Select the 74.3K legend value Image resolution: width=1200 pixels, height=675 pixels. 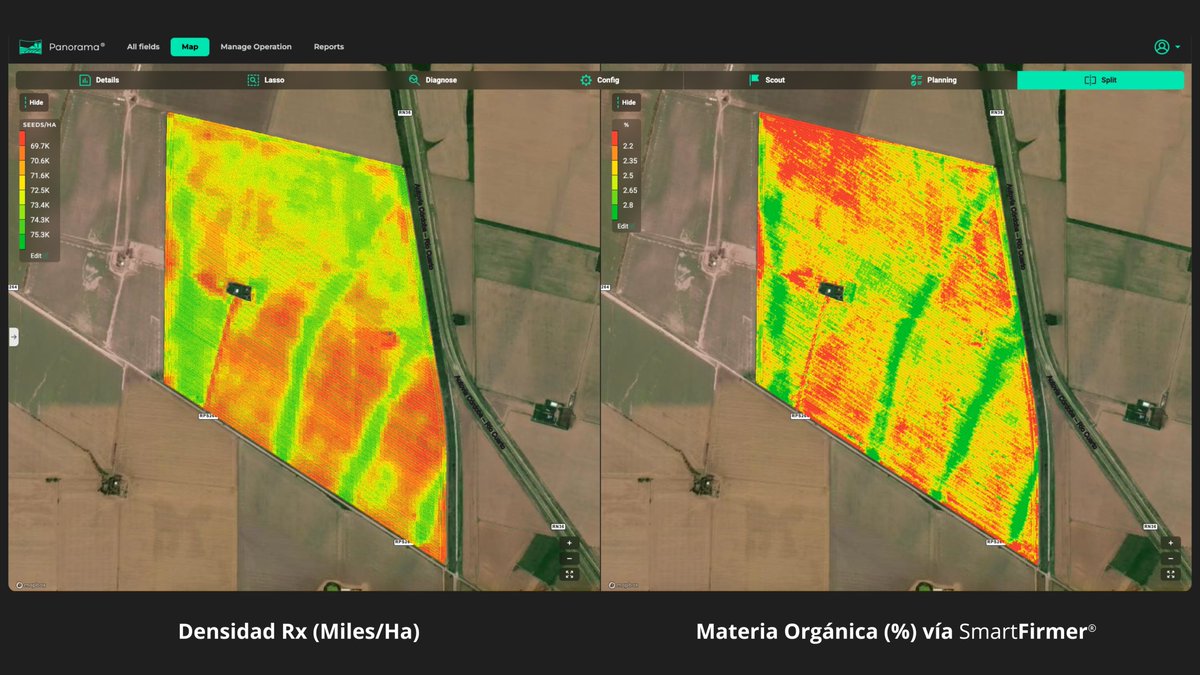click(x=41, y=219)
